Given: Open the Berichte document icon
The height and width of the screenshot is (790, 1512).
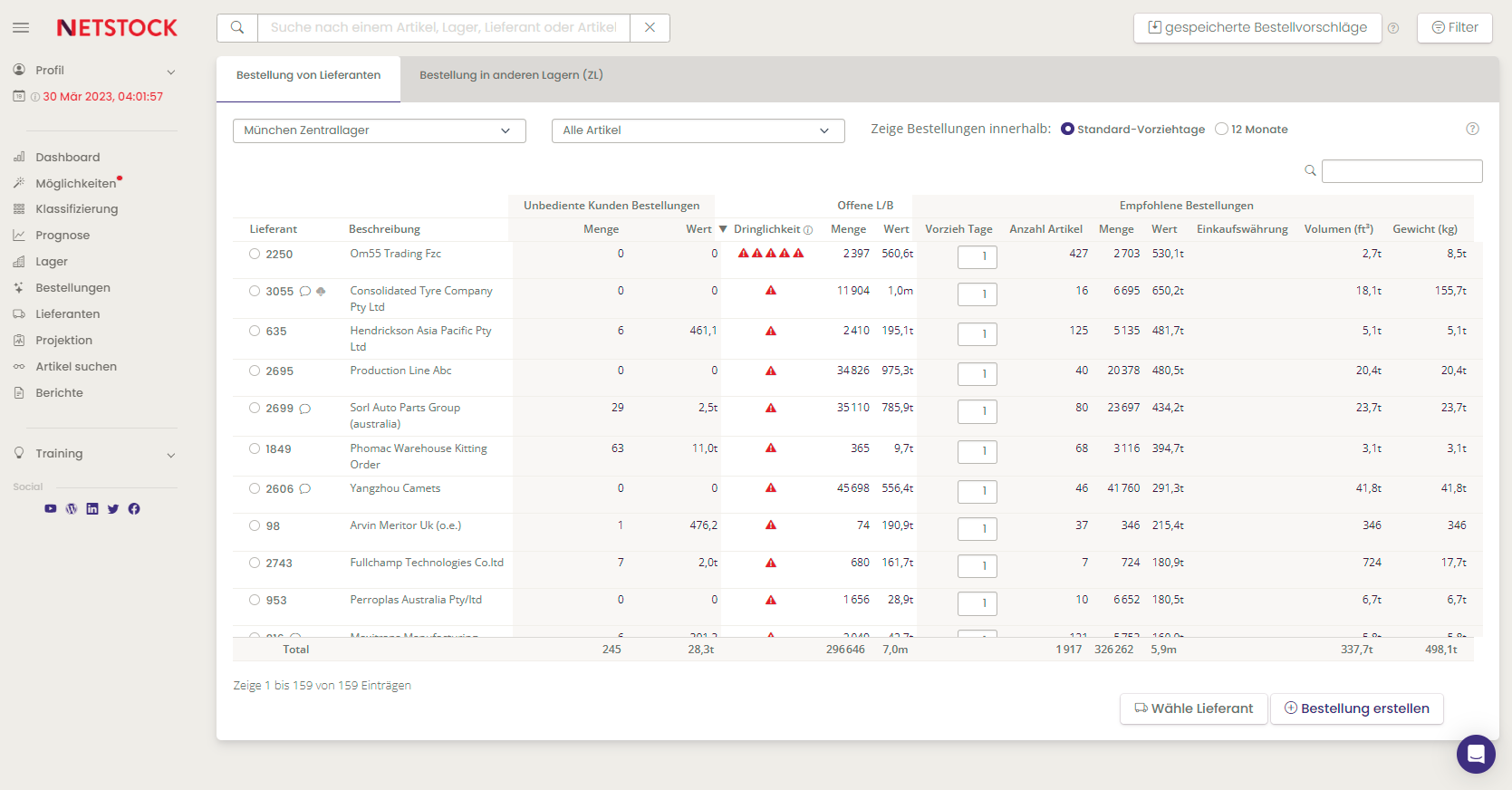Looking at the screenshot, I should (19, 393).
